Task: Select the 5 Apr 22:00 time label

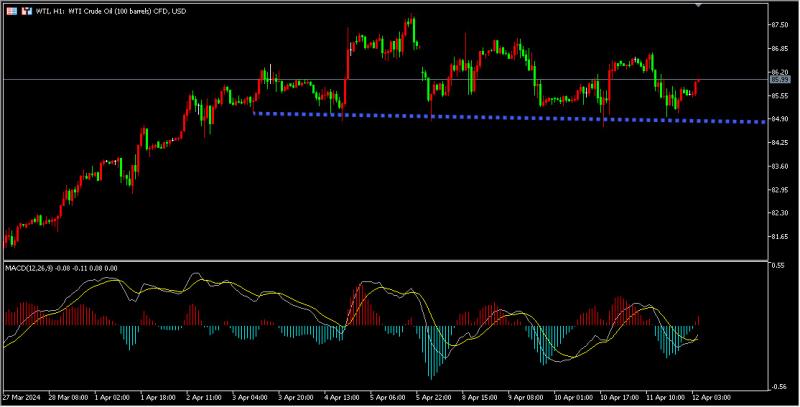Action: (431, 397)
